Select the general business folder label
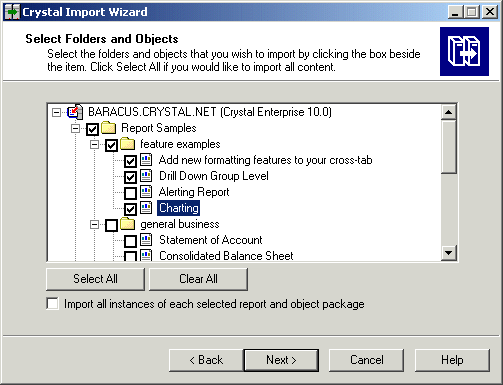The width and height of the screenshot is (503, 385). pos(180,224)
